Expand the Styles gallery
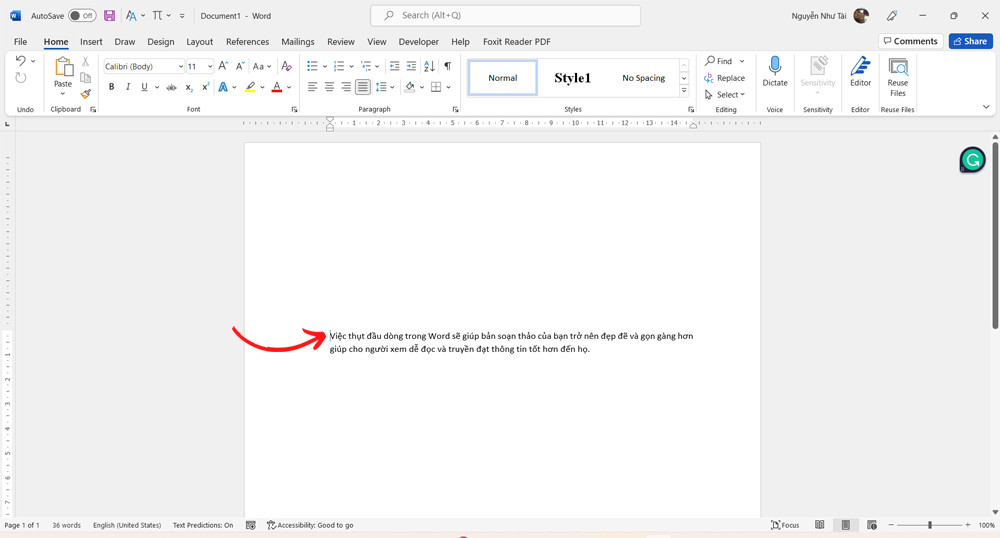This screenshot has width=1000, height=538. tap(684, 91)
